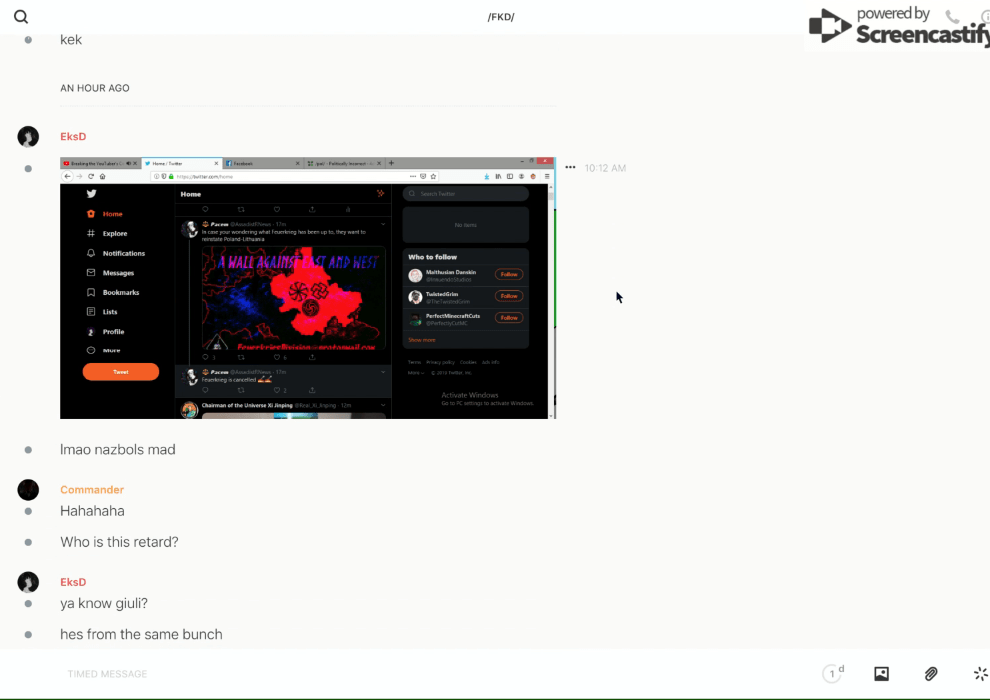This screenshot has width=990, height=700.
Task: Toggle the timed message duration control
Action: [832, 674]
